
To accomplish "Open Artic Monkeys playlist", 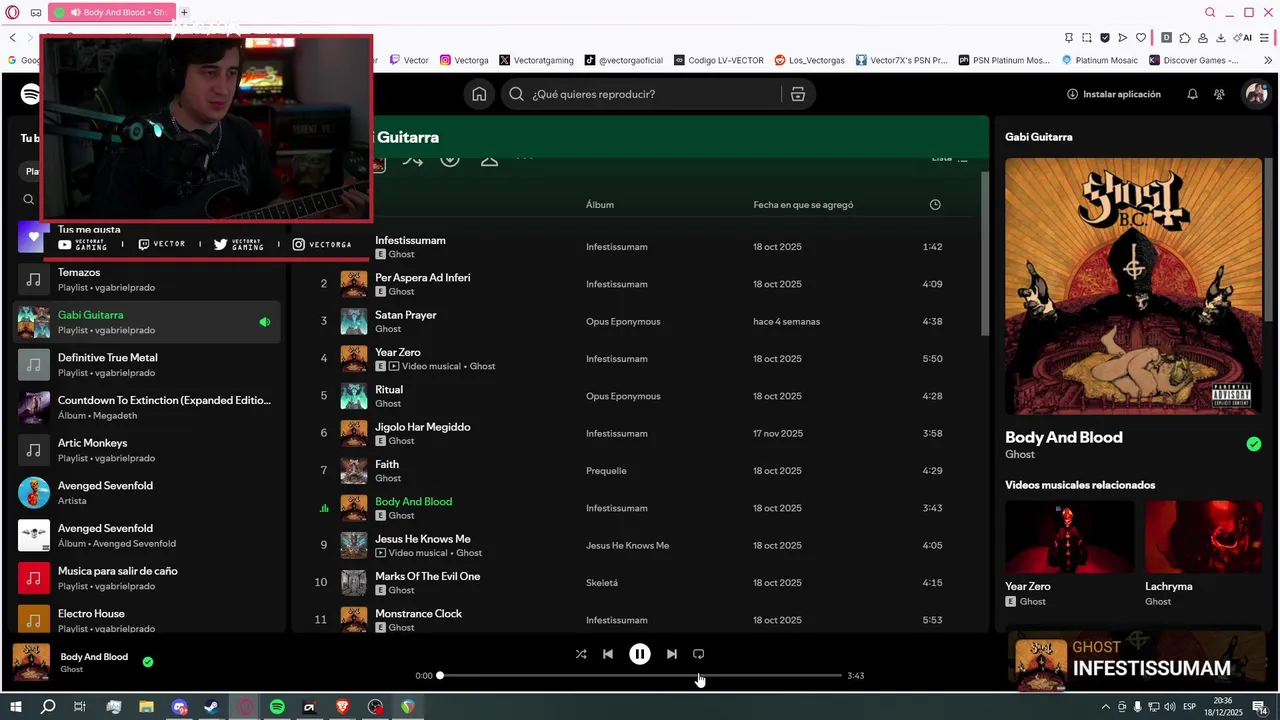I will (x=147, y=450).
